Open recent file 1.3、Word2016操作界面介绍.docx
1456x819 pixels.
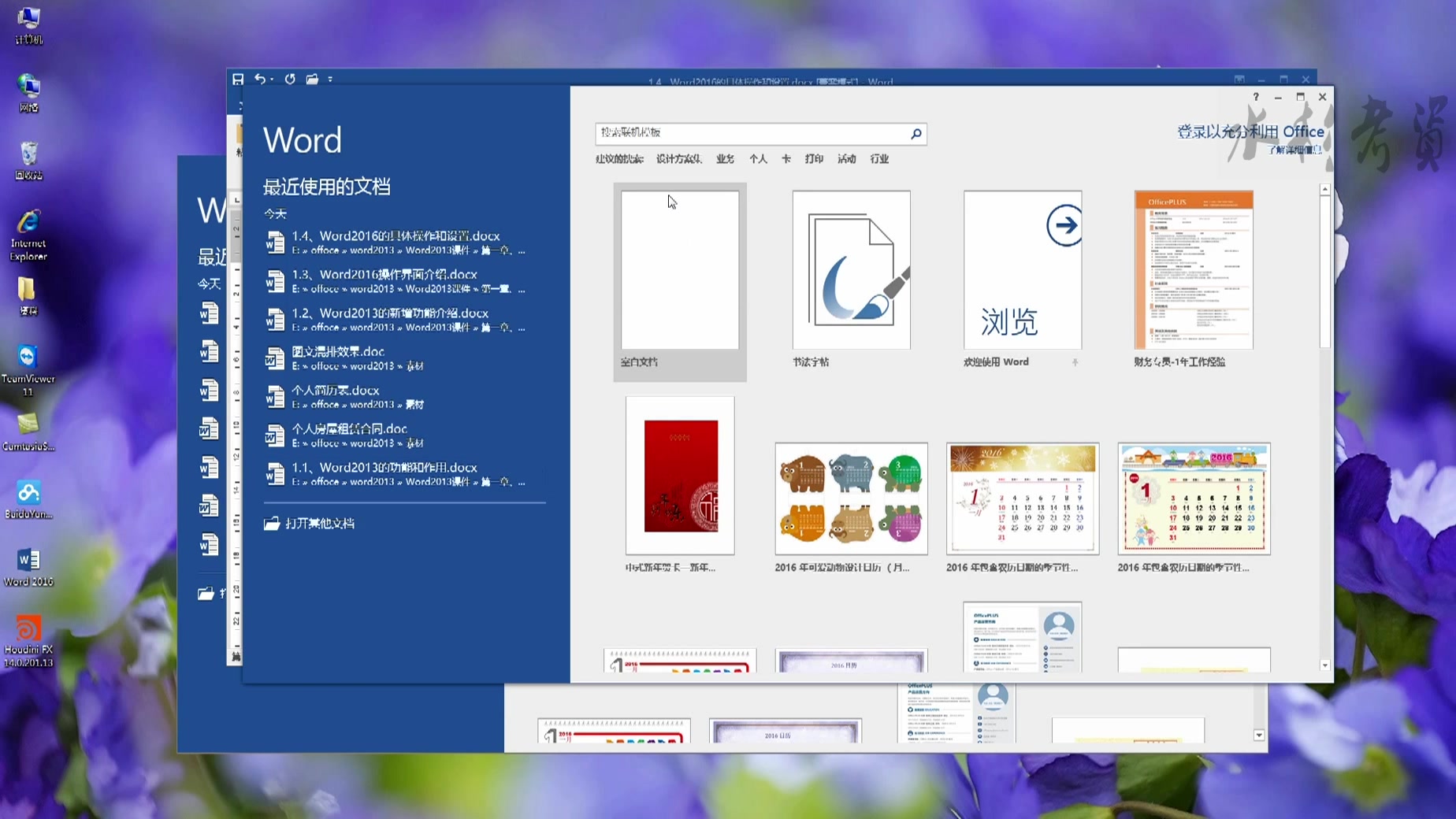click(x=404, y=281)
